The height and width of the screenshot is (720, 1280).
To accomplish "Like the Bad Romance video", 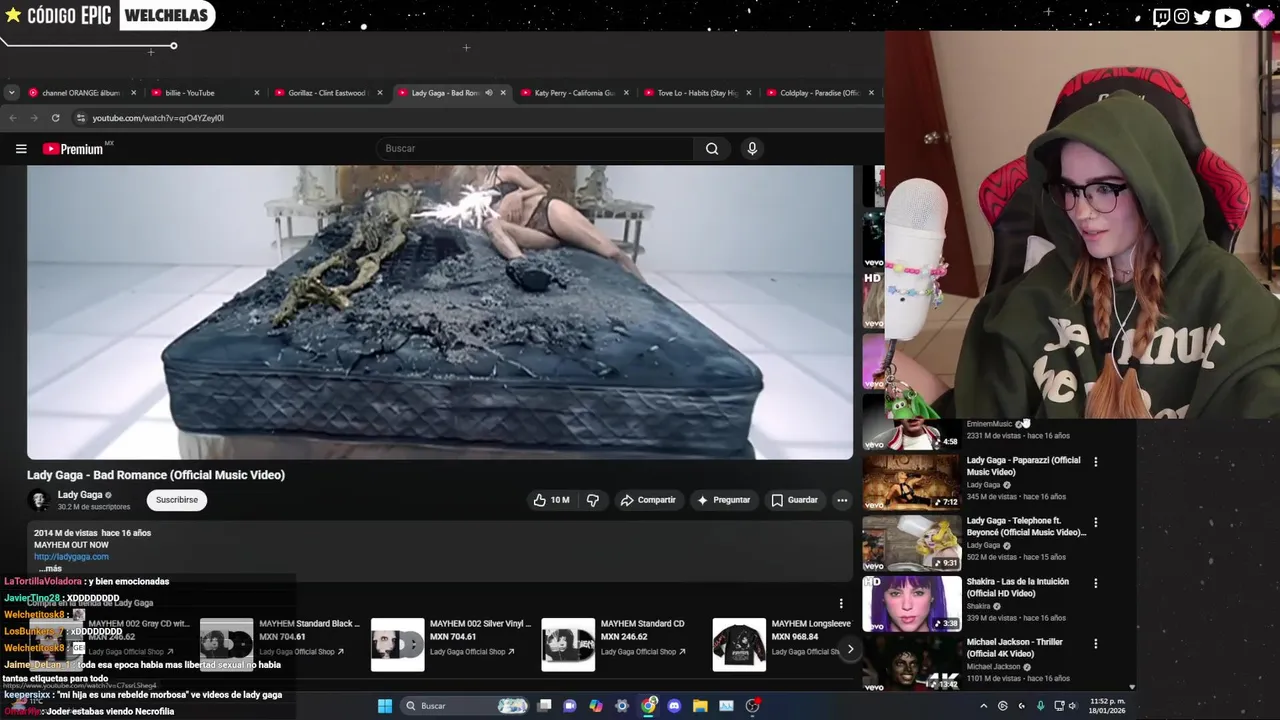I will 551,500.
